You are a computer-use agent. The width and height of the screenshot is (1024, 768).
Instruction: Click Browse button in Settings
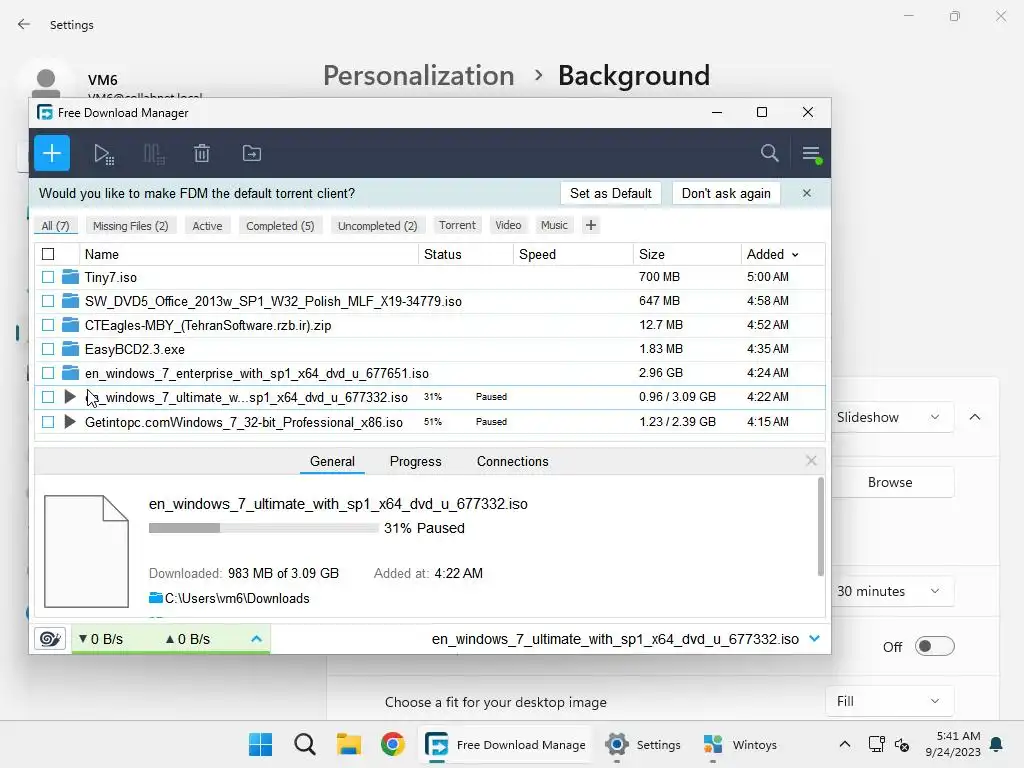click(x=889, y=482)
